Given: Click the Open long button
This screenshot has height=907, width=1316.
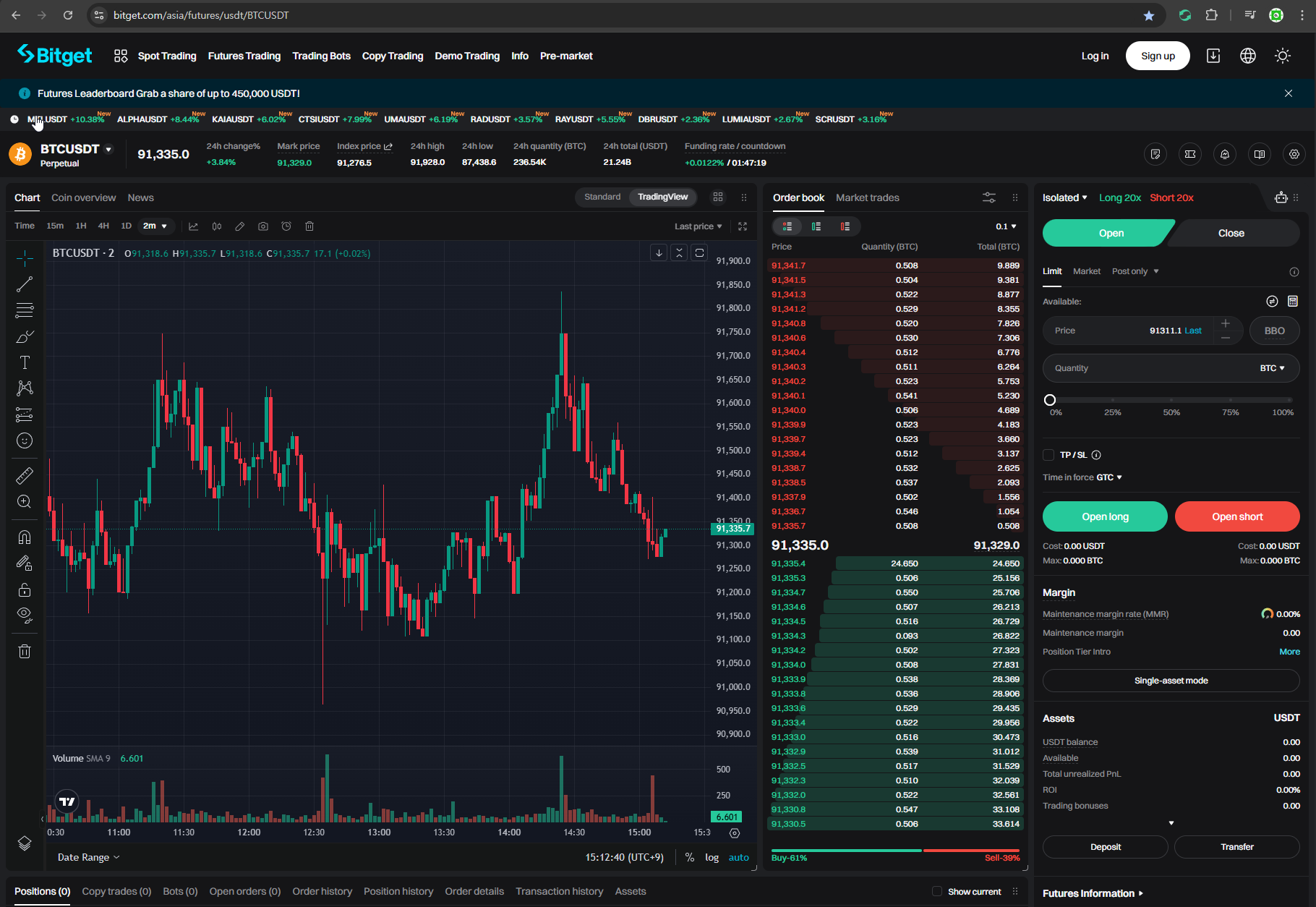Looking at the screenshot, I should [1105, 516].
